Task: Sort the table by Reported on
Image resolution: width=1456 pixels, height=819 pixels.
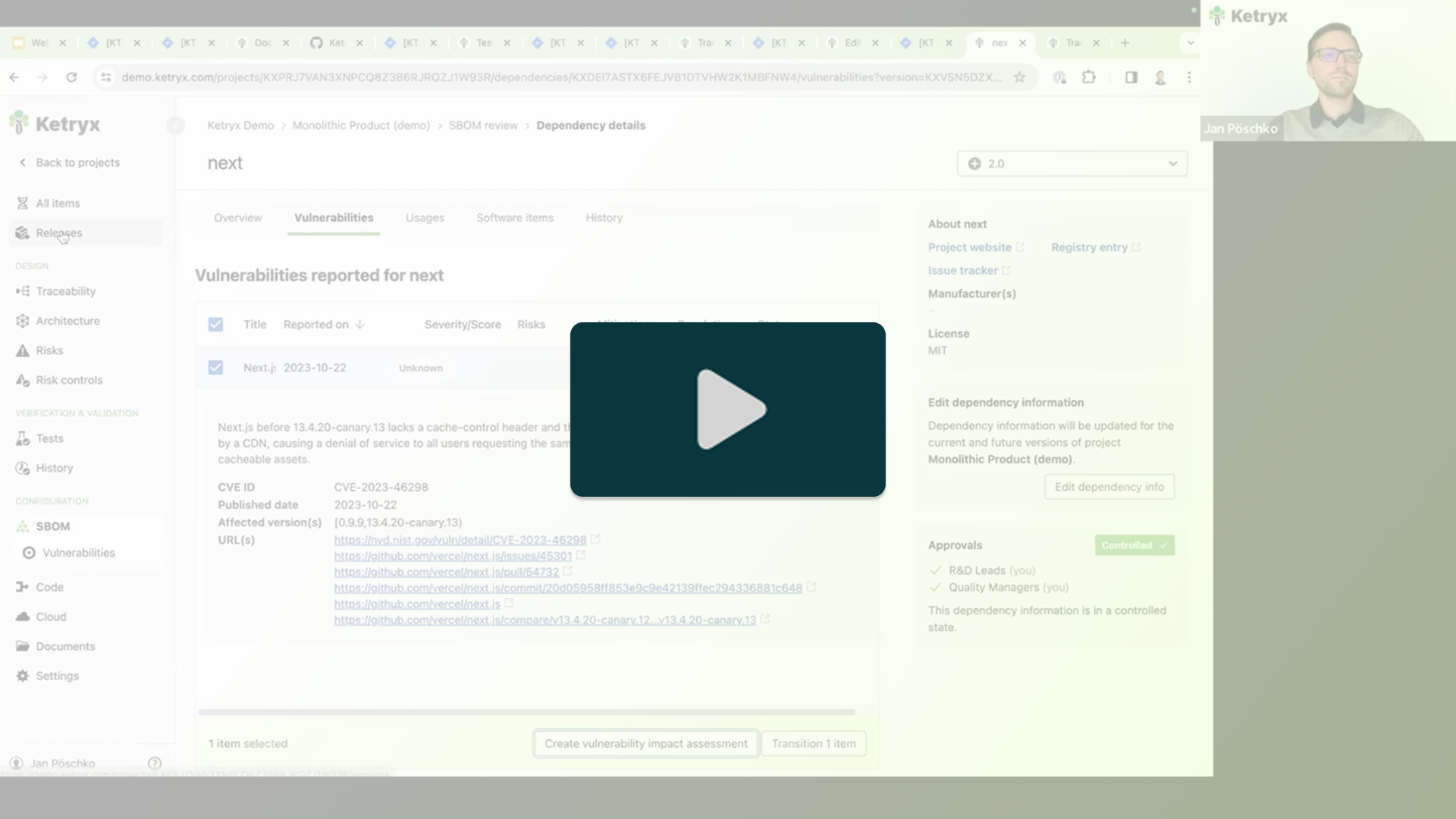Action: coord(324,325)
